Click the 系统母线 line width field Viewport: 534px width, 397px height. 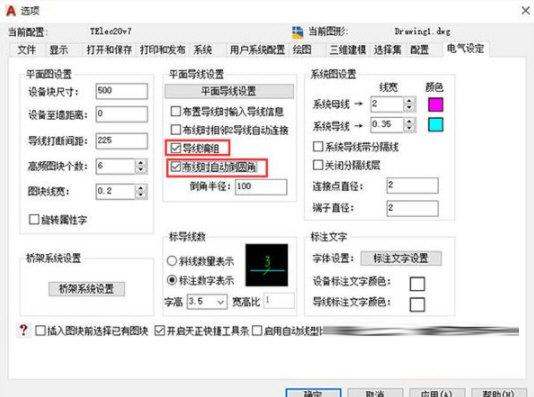[387, 104]
